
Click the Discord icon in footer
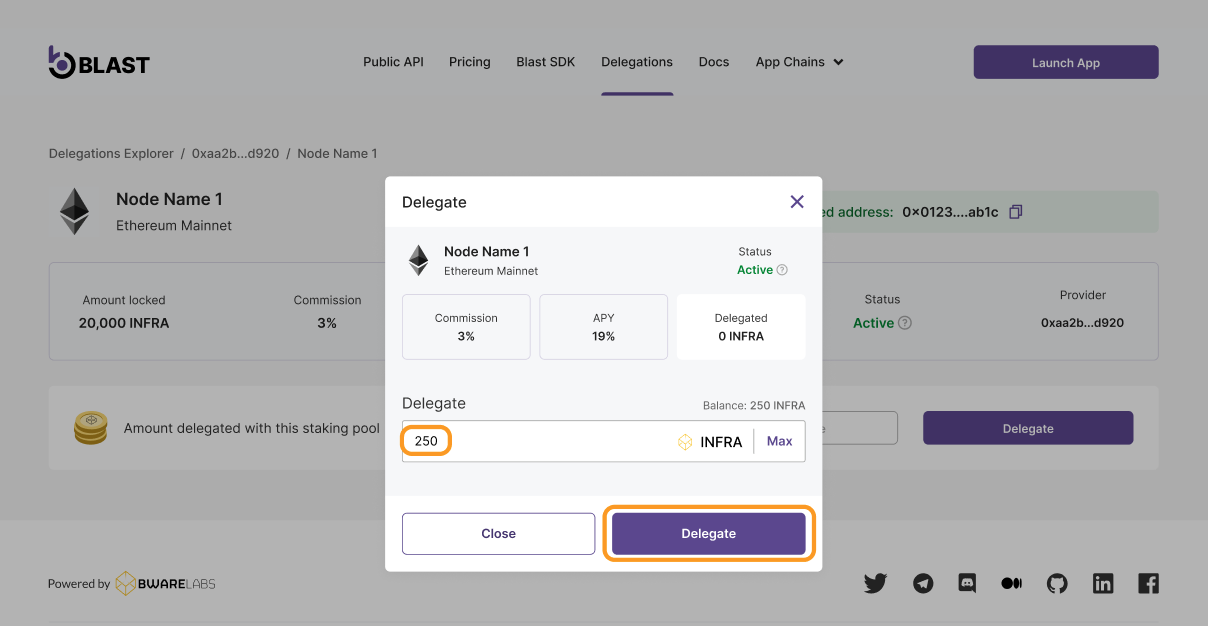[967, 583]
